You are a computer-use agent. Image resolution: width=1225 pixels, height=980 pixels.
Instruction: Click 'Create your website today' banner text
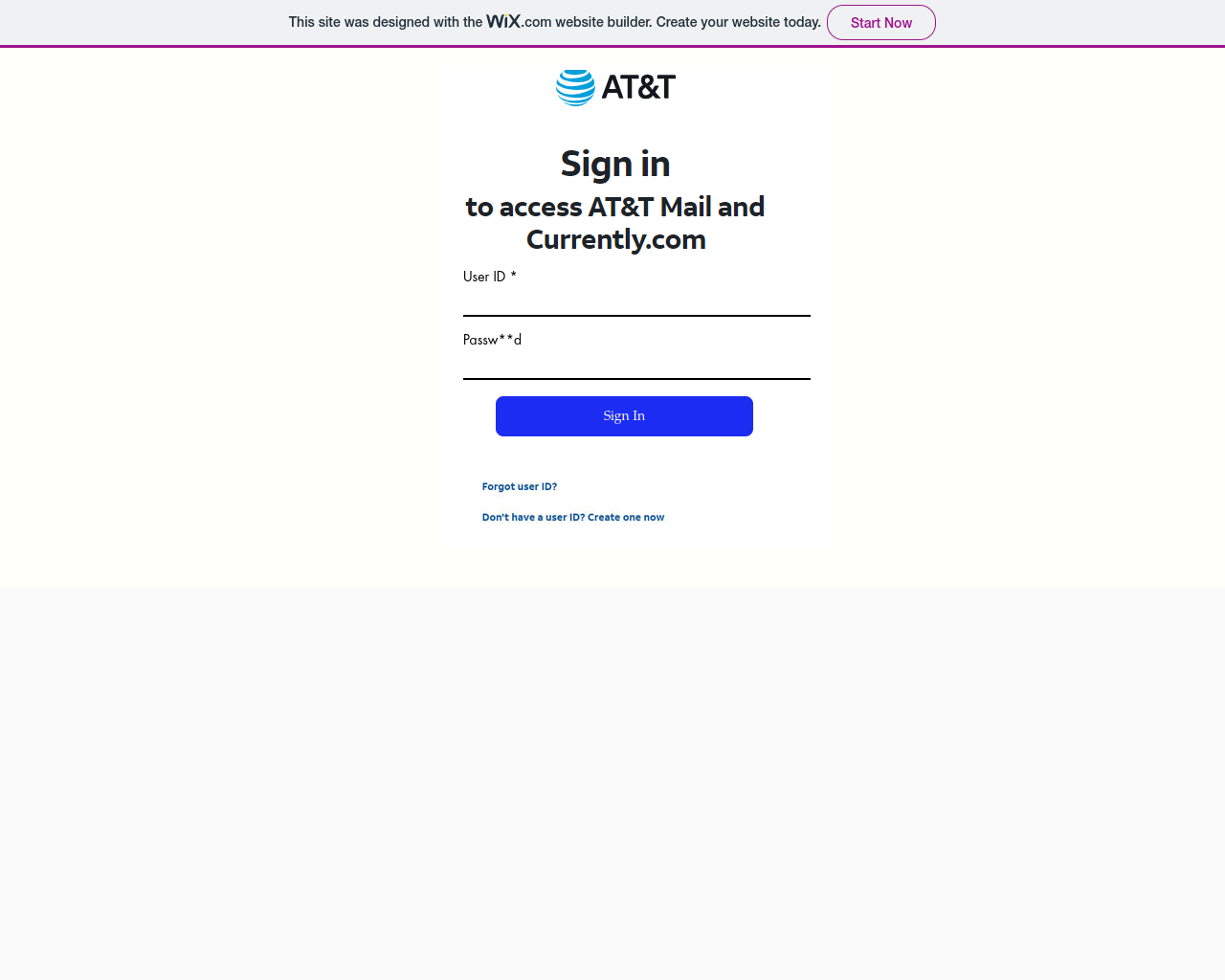pos(739,22)
